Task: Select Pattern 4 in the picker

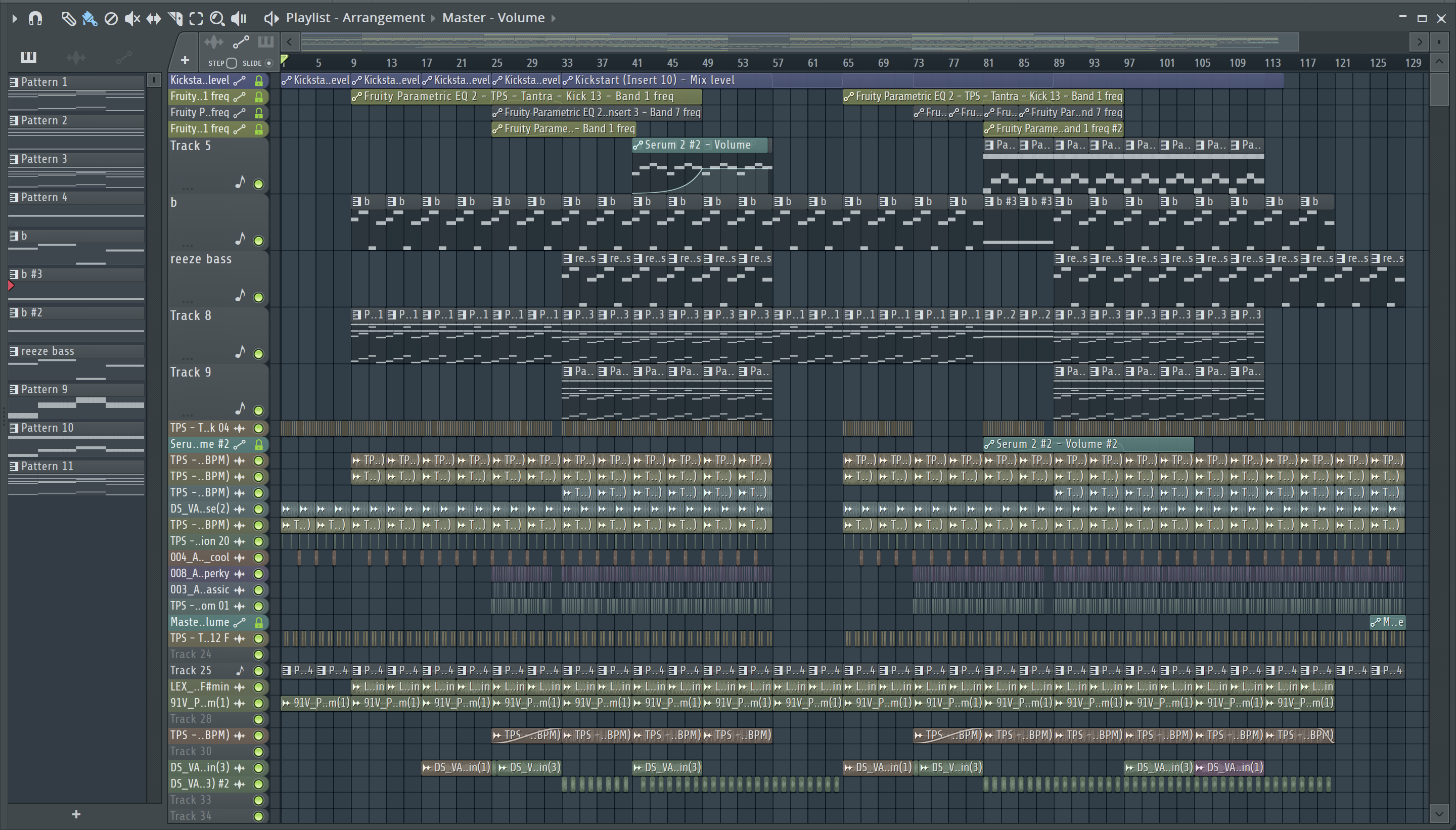Action: [x=76, y=197]
